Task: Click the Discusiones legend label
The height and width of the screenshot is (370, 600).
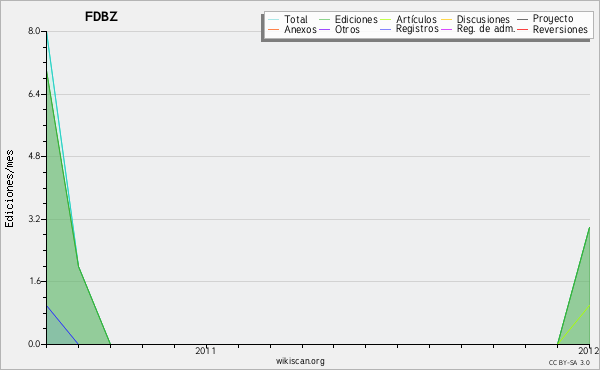Action: click(x=483, y=19)
